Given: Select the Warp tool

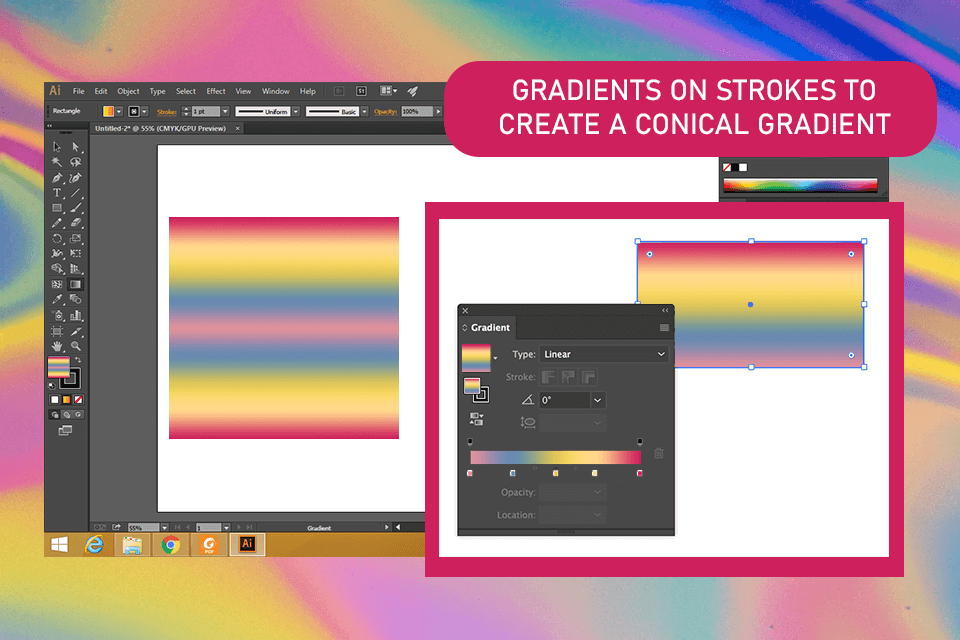Looking at the screenshot, I should (x=57, y=254).
